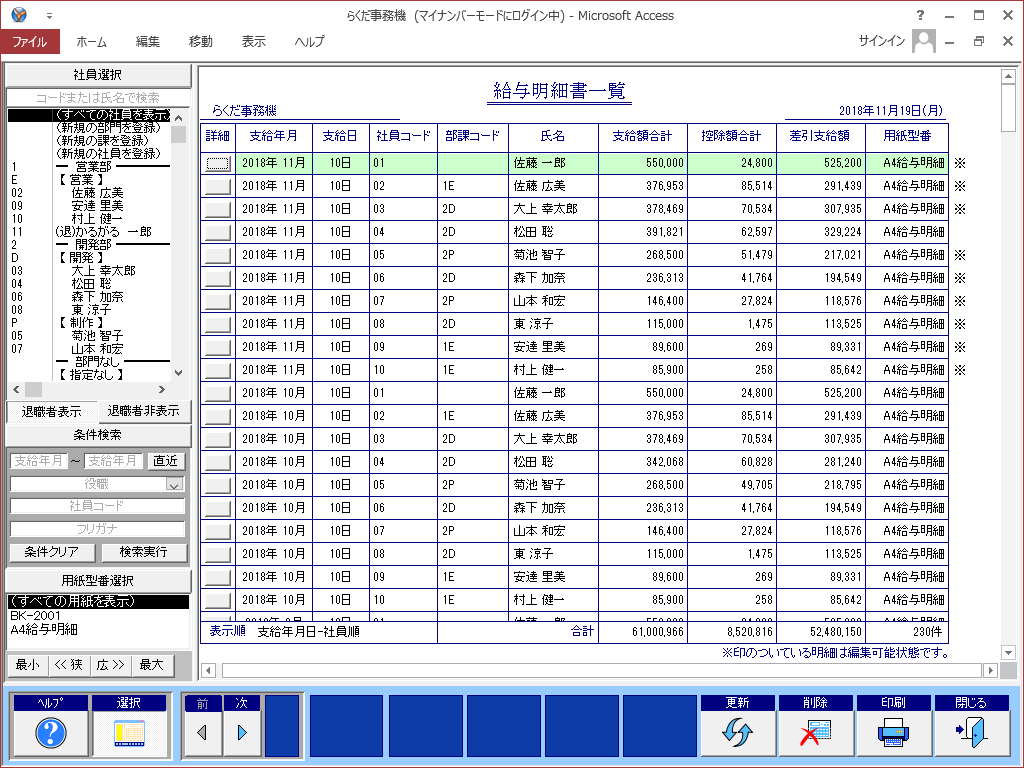Click the 最大 width button
The height and width of the screenshot is (768, 1024).
(x=152, y=665)
